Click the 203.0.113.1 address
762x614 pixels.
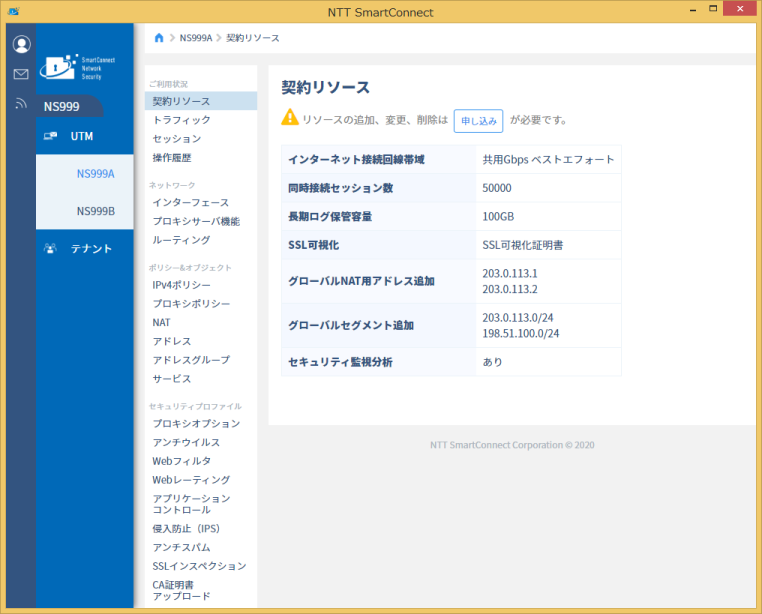point(510,273)
